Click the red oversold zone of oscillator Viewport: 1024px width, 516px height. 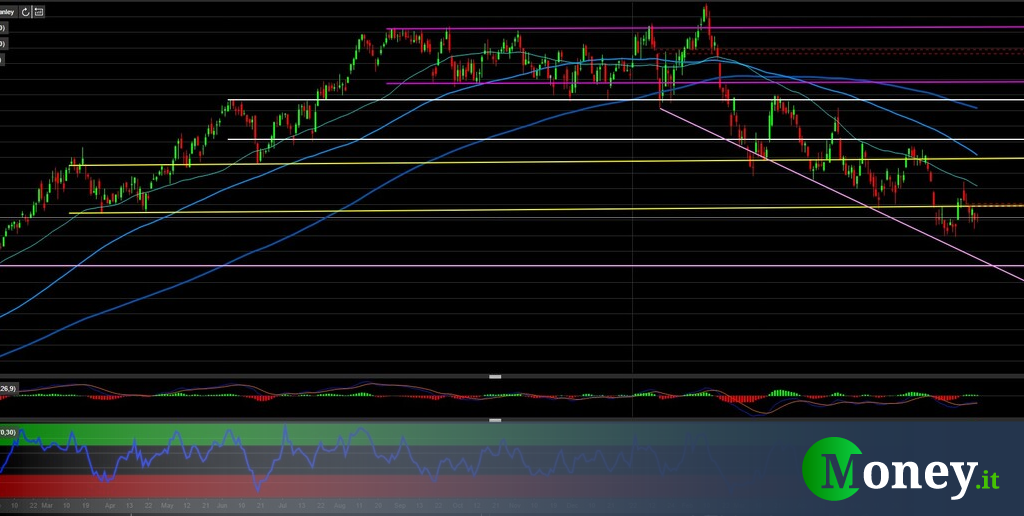[150, 483]
